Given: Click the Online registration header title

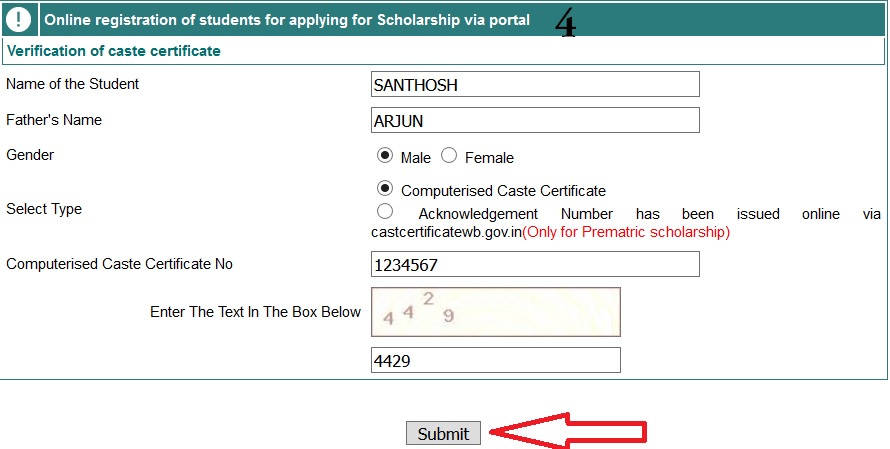Looking at the screenshot, I should coord(287,20).
